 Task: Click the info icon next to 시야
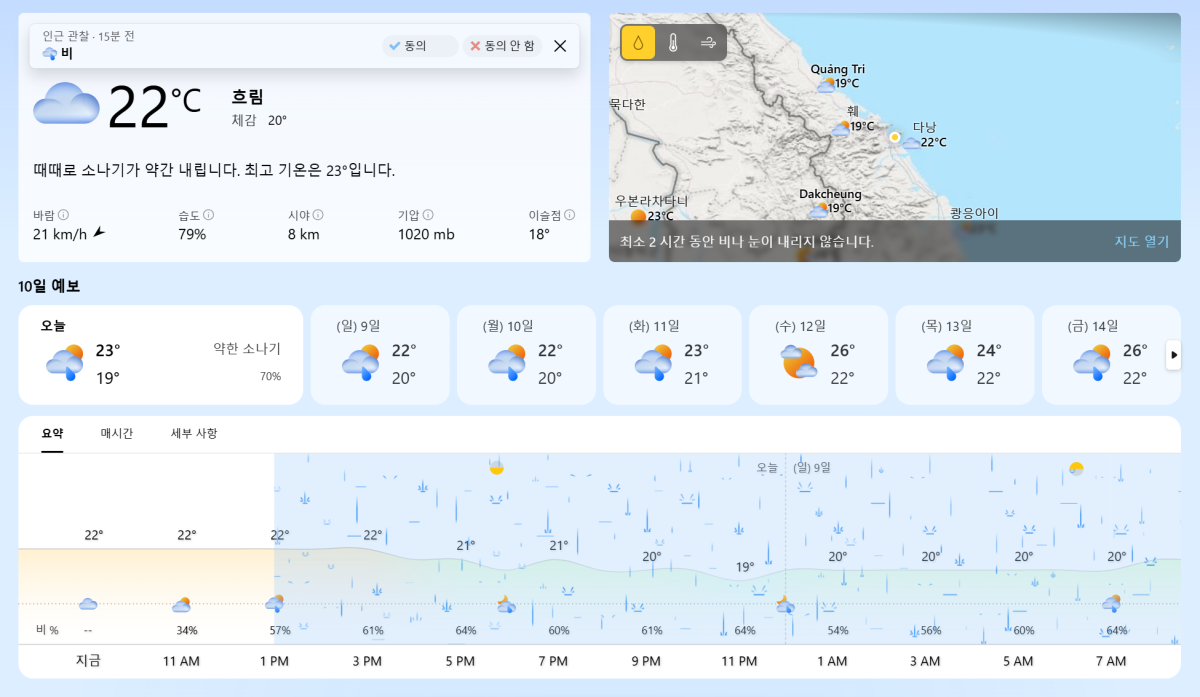point(318,215)
